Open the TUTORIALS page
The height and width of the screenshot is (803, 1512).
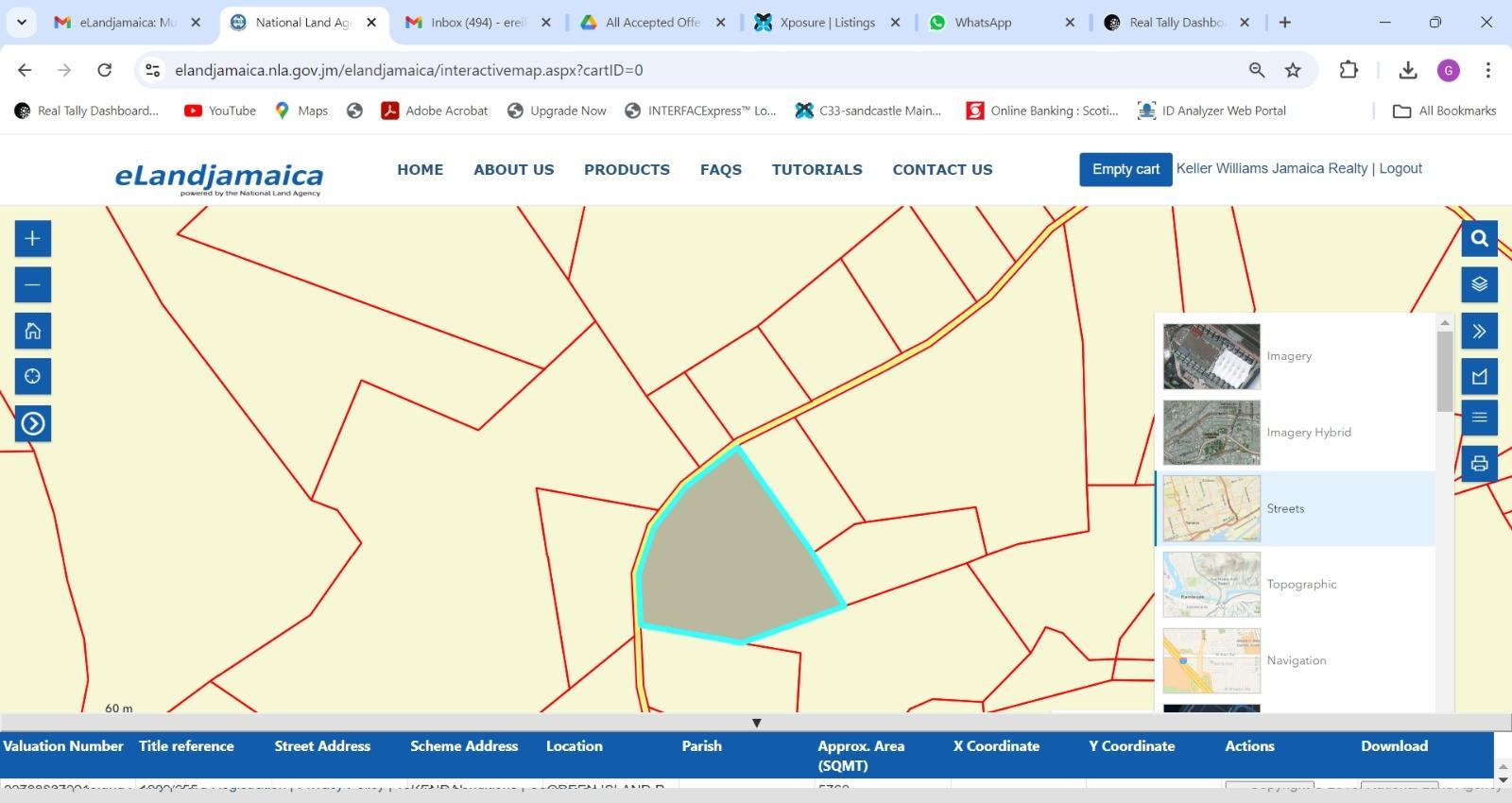[x=817, y=170]
